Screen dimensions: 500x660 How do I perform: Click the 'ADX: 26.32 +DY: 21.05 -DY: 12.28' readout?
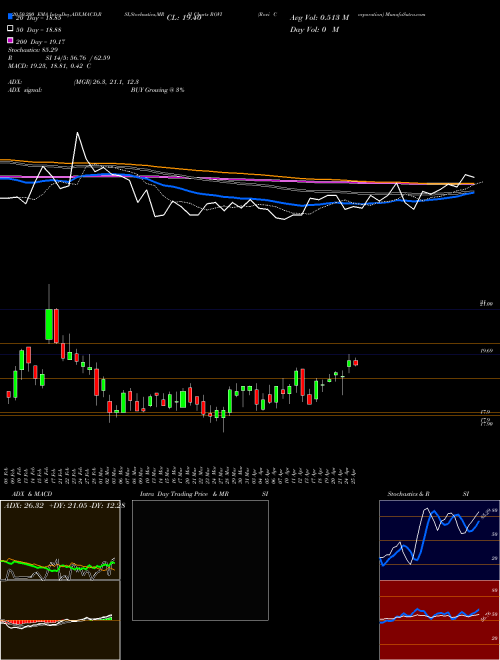pyautogui.click(x=65, y=506)
